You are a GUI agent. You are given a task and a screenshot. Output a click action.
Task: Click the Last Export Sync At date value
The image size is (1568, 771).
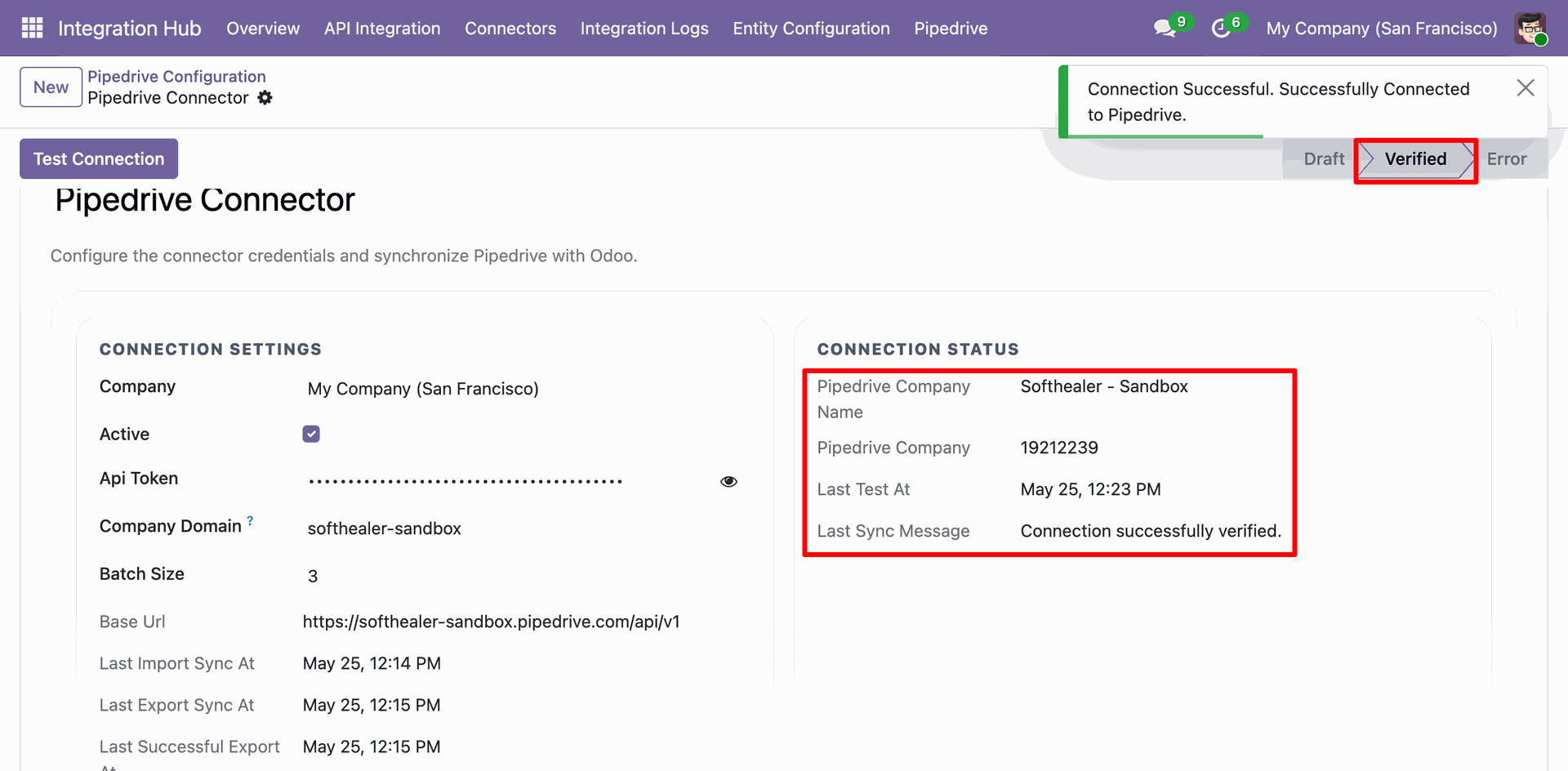tap(372, 705)
